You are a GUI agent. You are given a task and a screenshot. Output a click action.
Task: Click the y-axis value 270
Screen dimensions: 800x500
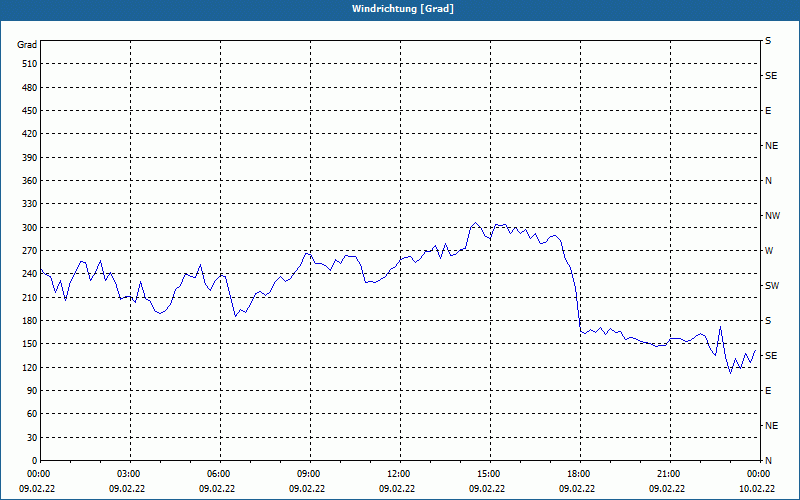[30, 251]
